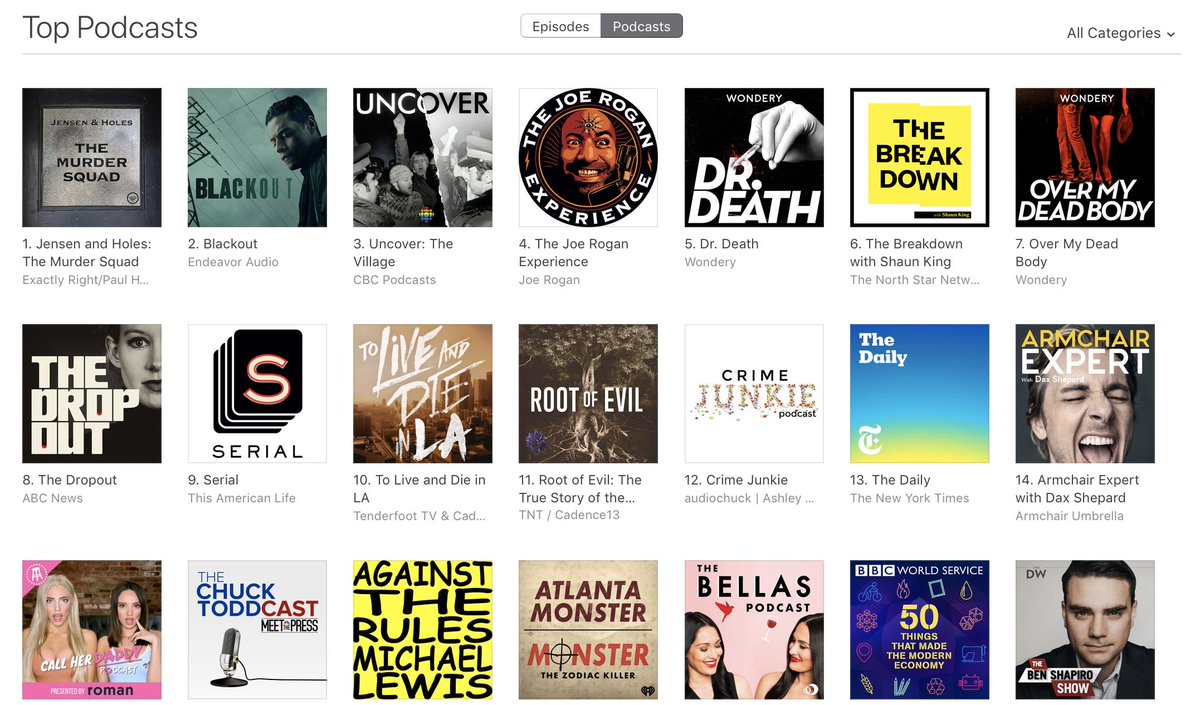Screen dimensions: 1200x705
Task: Click publisher 'Tenderfoot TV & Cad...'
Action: [x=419, y=516]
